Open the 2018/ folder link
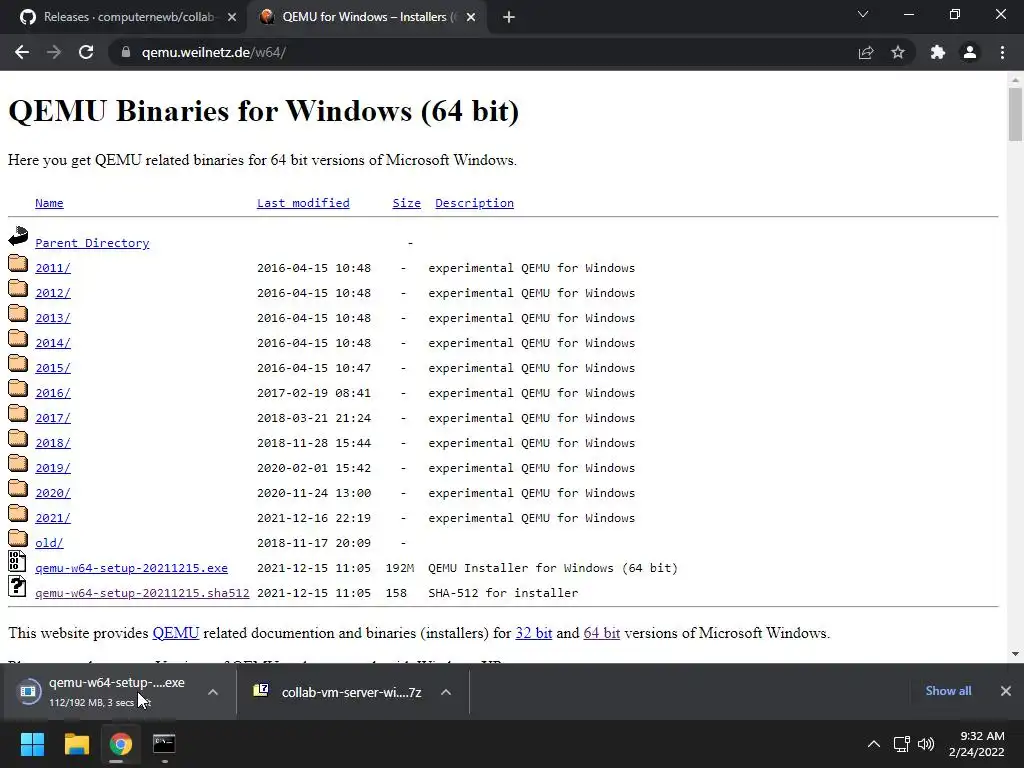The width and height of the screenshot is (1024, 768). tap(53, 443)
